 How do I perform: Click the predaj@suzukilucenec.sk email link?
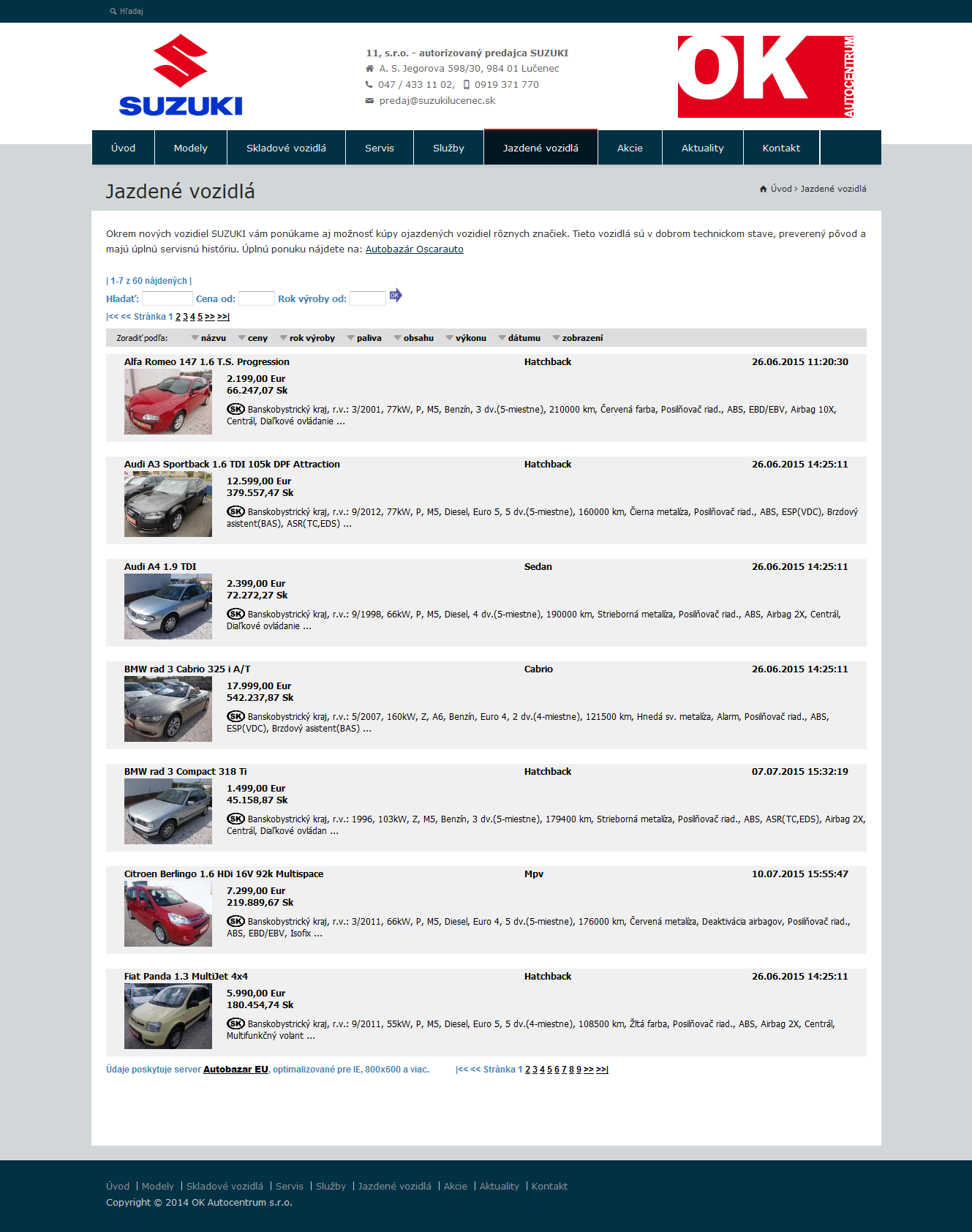point(437,101)
